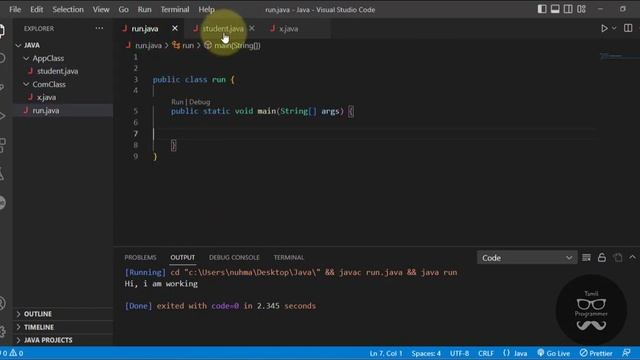The image size is (640, 360).
Task: Open the Explorer activity bar icon
Action: pos(2,31)
